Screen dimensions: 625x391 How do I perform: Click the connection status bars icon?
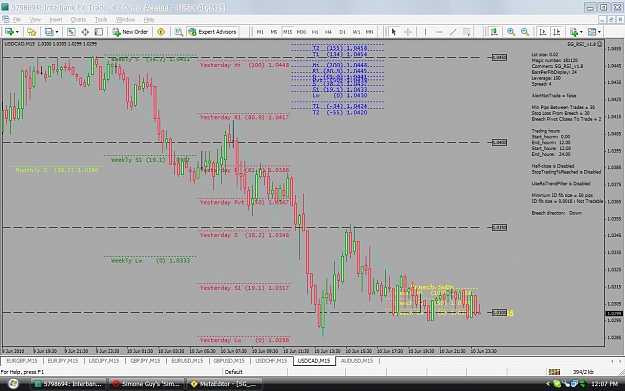(x=554, y=372)
